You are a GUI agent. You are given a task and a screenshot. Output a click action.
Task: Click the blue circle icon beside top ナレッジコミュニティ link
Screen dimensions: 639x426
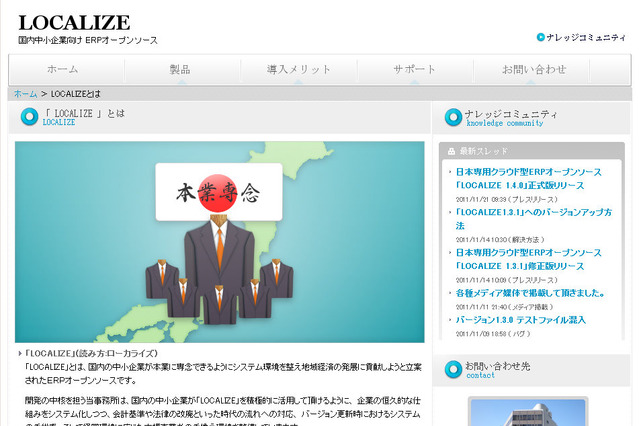pyautogui.click(x=541, y=38)
